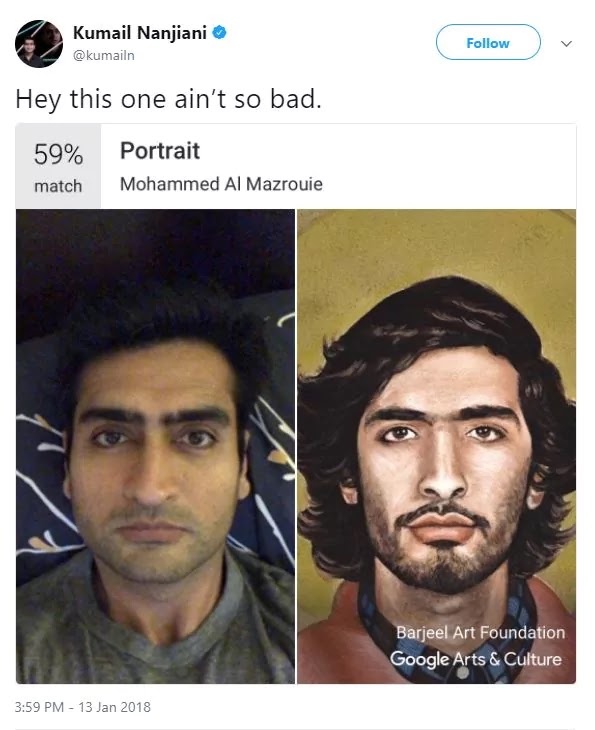
Task: Open the tweet timestamp 3:59 PM - 13 Jan 2018
Action: (83, 707)
